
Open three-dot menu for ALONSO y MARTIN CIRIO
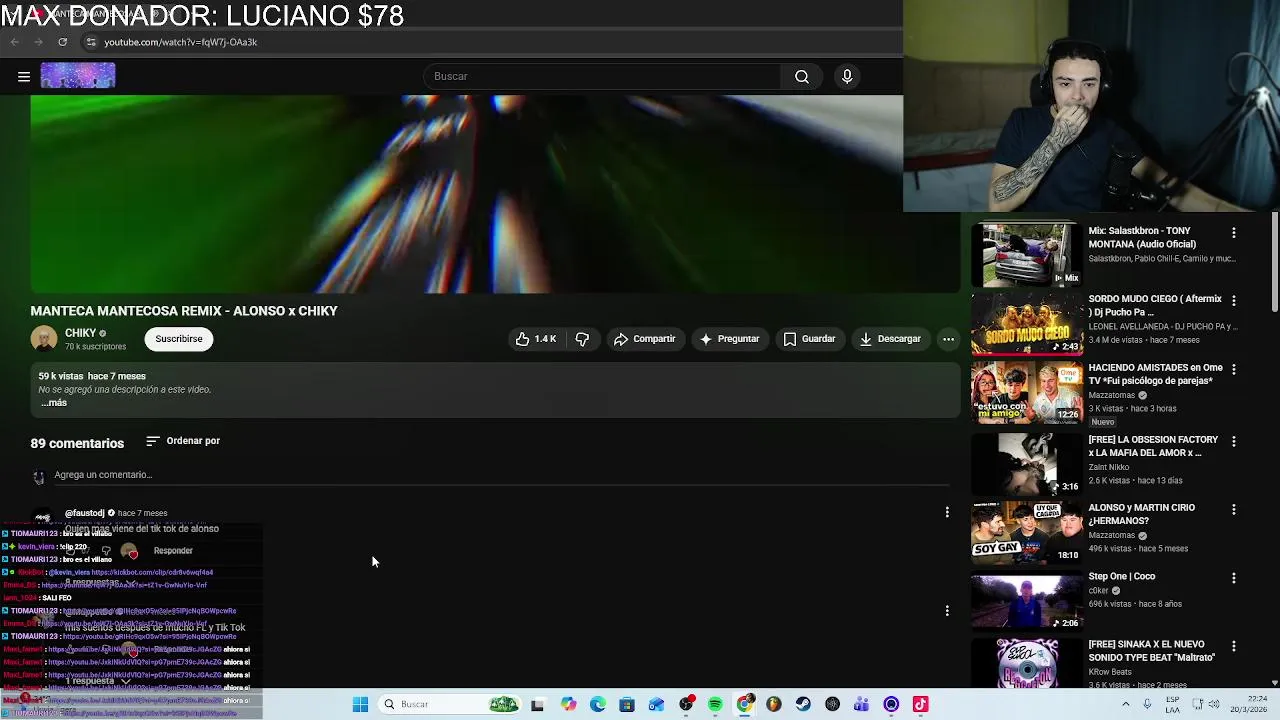pyautogui.click(x=1233, y=509)
